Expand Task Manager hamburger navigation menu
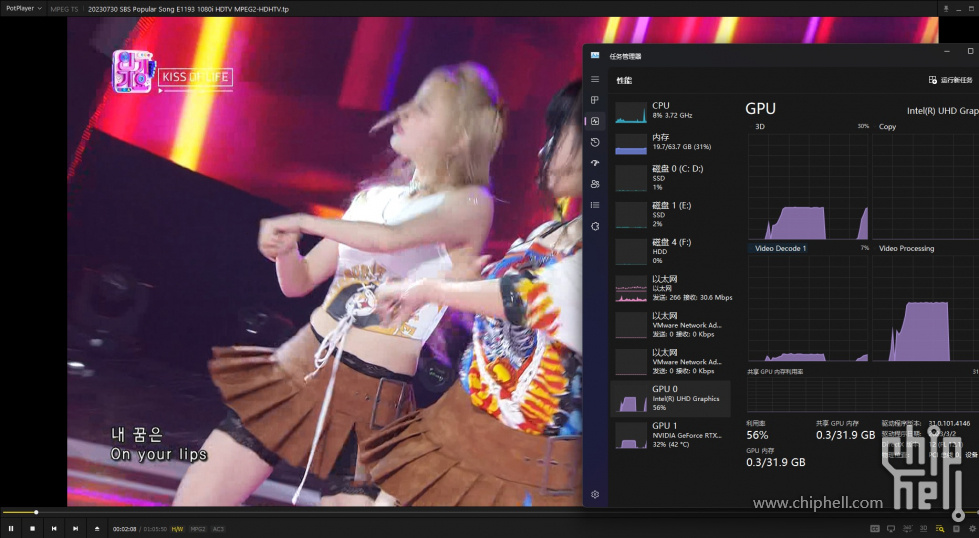Image resolution: width=979 pixels, height=538 pixels. pyautogui.click(x=595, y=79)
